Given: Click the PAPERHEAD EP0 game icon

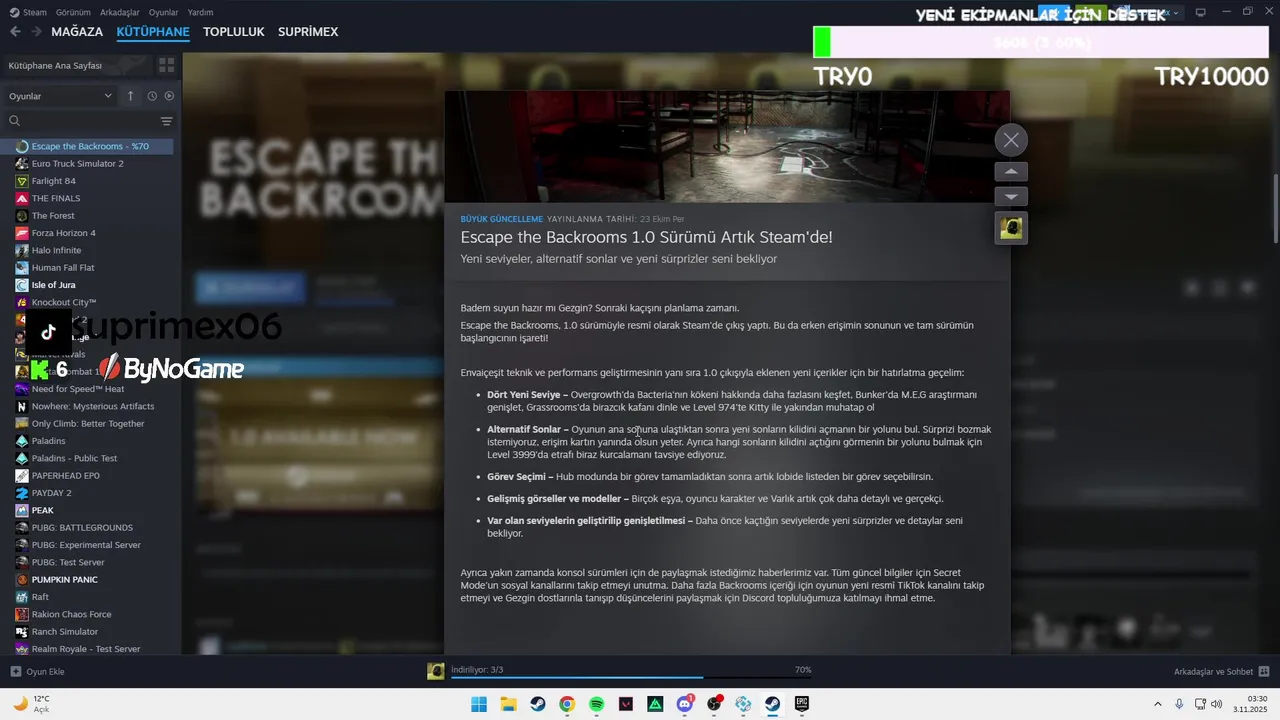Looking at the screenshot, I should [x=22, y=475].
